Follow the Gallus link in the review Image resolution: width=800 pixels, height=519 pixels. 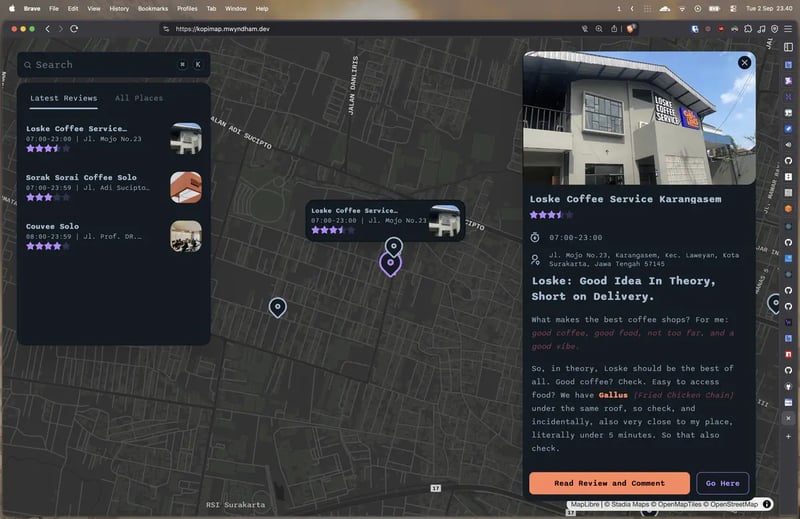[x=613, y=395]
